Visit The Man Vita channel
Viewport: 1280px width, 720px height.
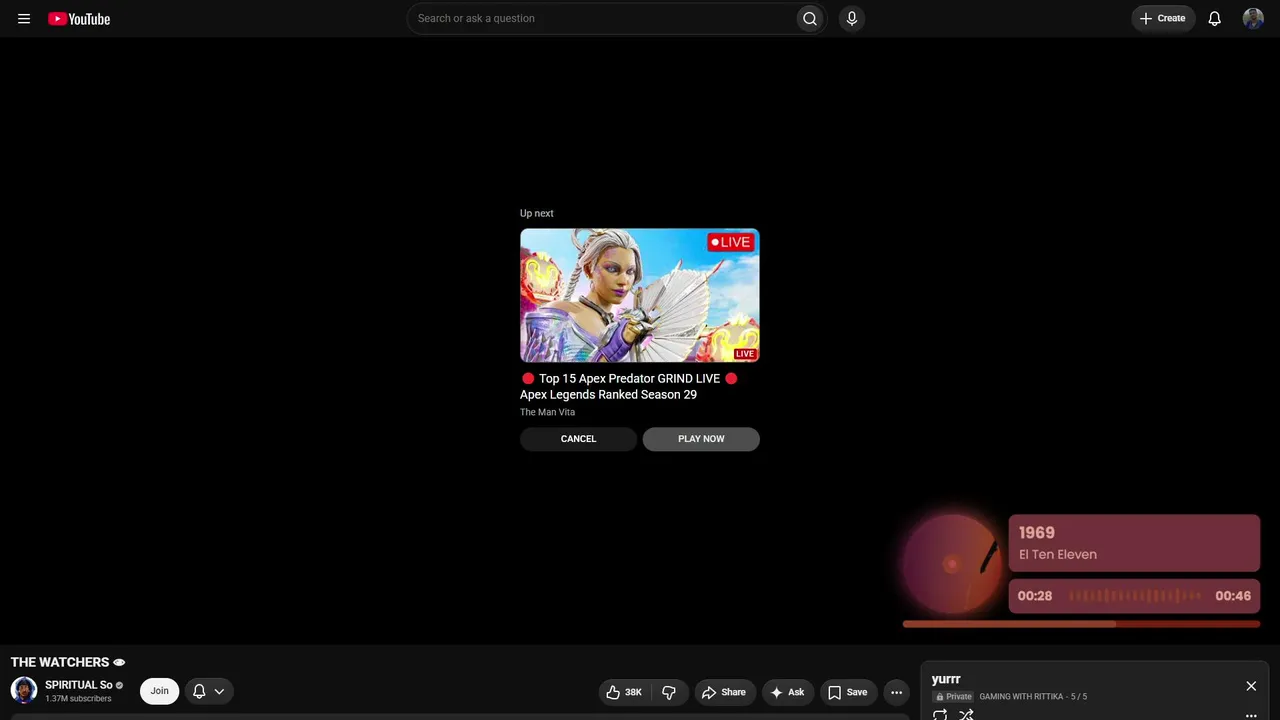(547, 412)
